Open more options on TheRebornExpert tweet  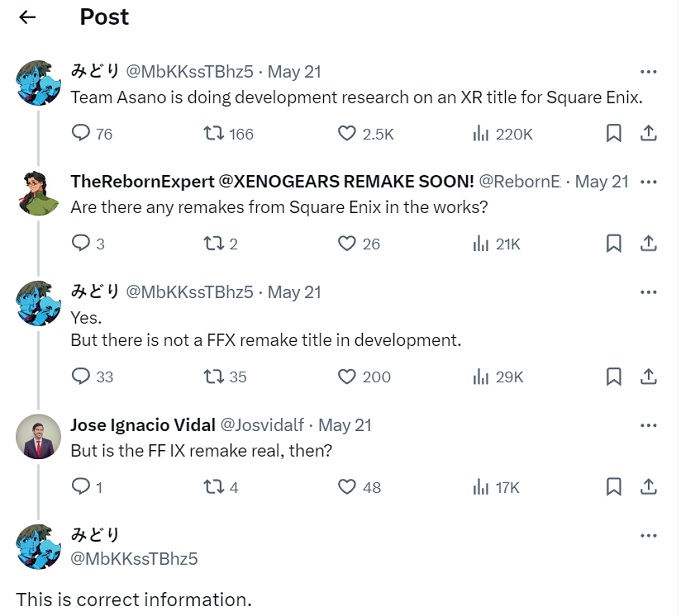click(x=648, y=182)
